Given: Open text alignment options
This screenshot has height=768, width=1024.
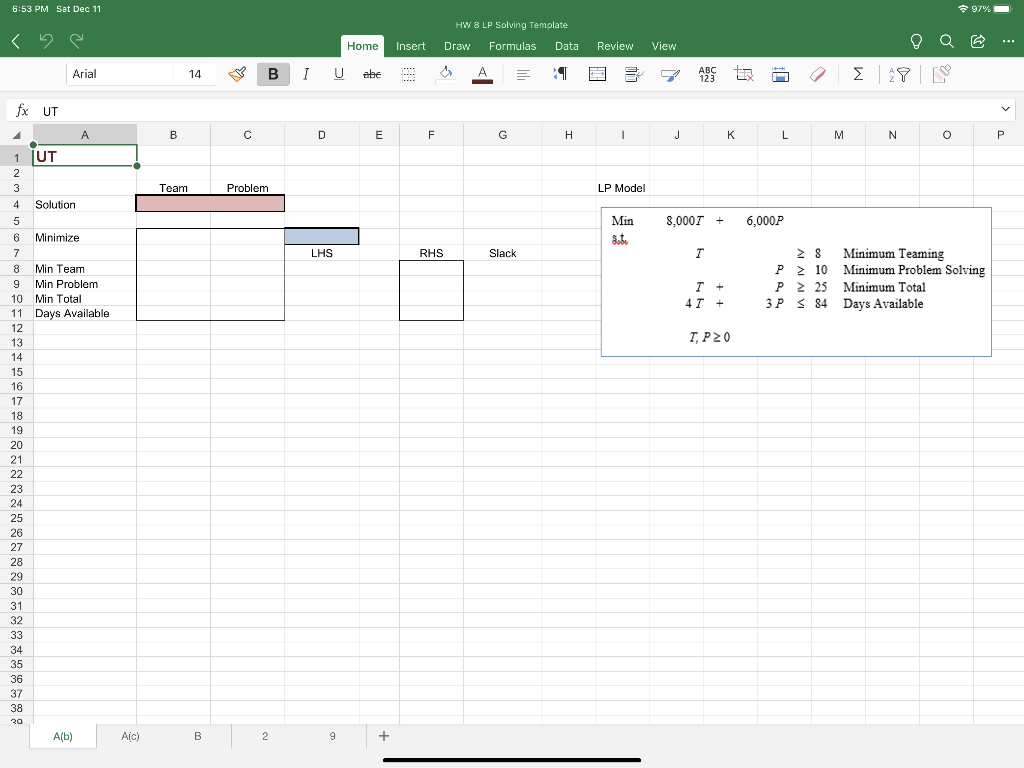Looking at the screenshot, I should pos(522,74).
